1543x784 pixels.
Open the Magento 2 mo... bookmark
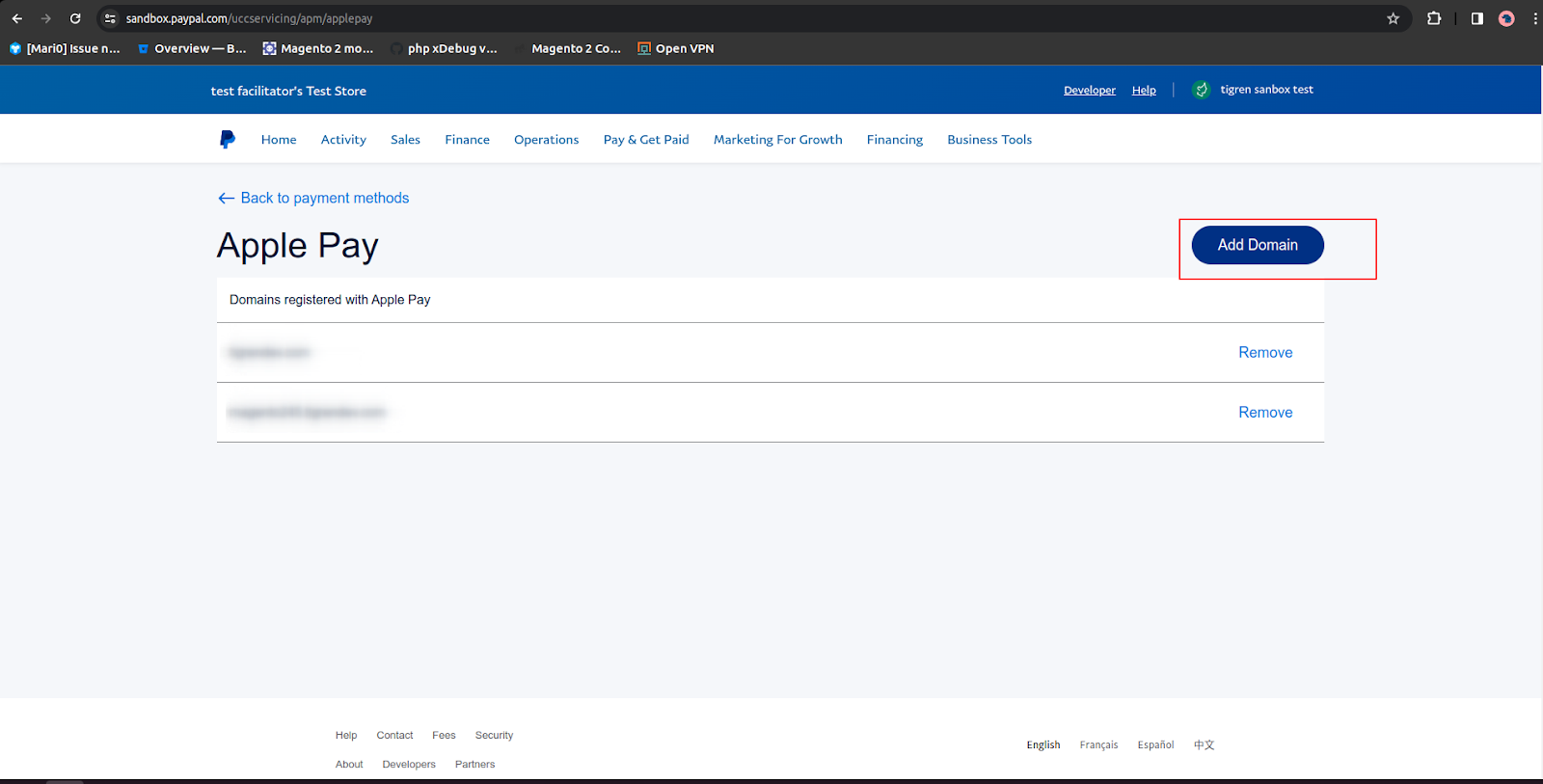(x=318, y=48)
